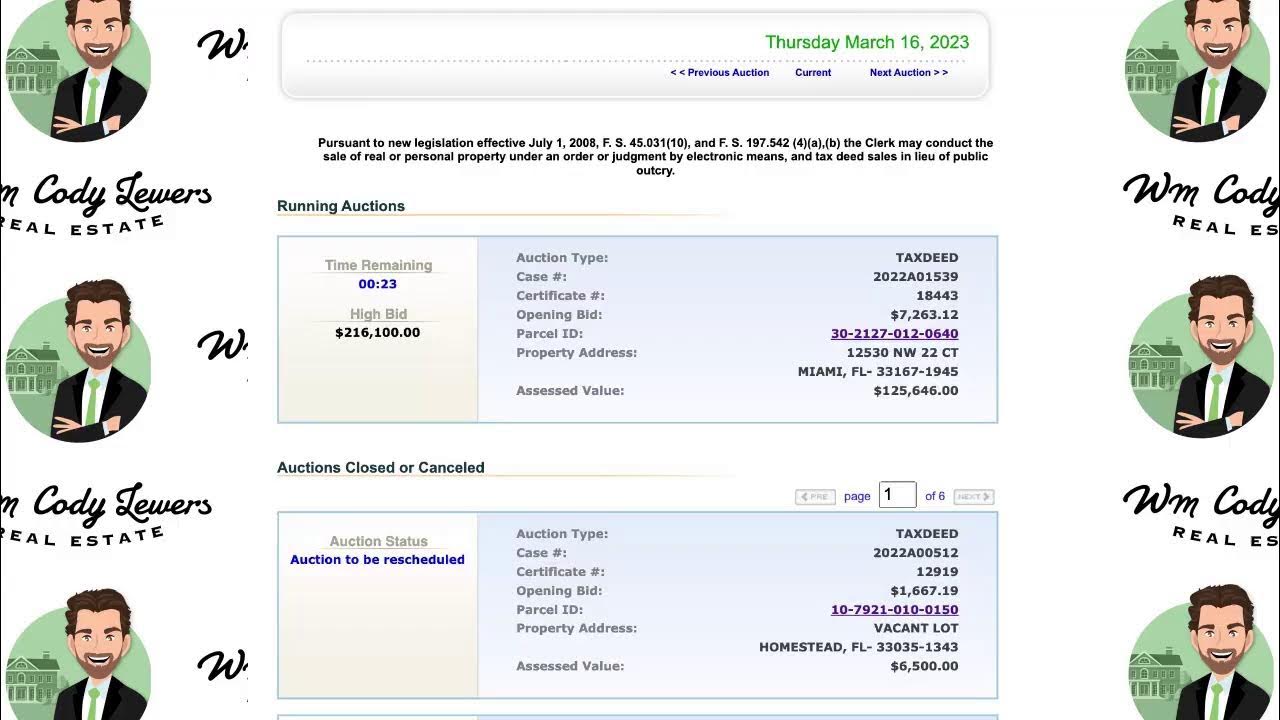Open parcel ID 30-2127-012-0640
Viewport: 1280px width, 720px height.
(894, 334)
